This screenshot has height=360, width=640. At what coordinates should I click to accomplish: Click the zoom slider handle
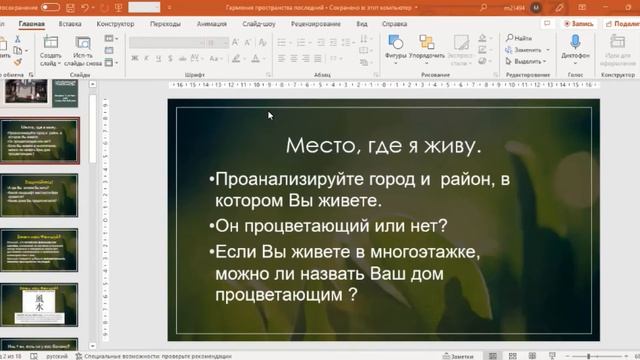pyautogui.click(x=588, y=356)
